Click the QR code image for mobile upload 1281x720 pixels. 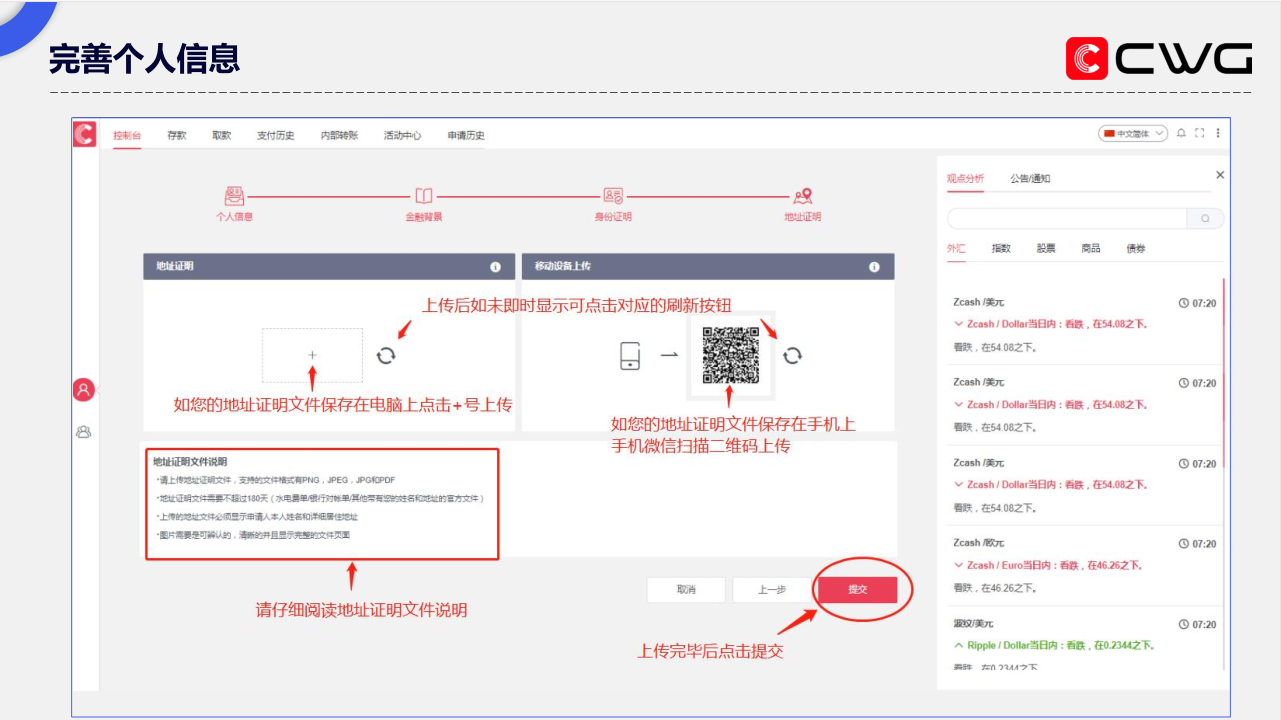click(x=731, y=355)
